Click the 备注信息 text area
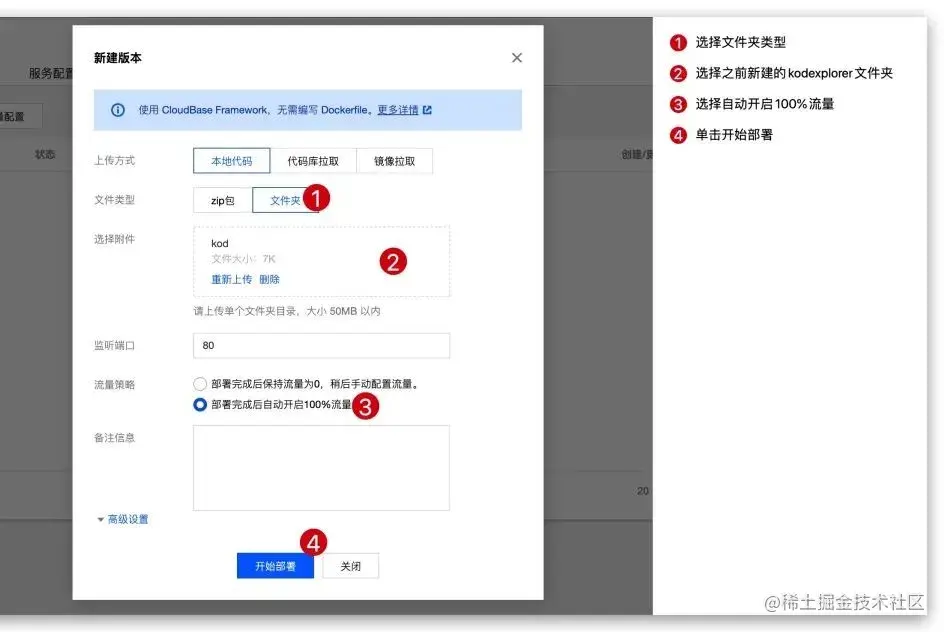 point(321,468)
